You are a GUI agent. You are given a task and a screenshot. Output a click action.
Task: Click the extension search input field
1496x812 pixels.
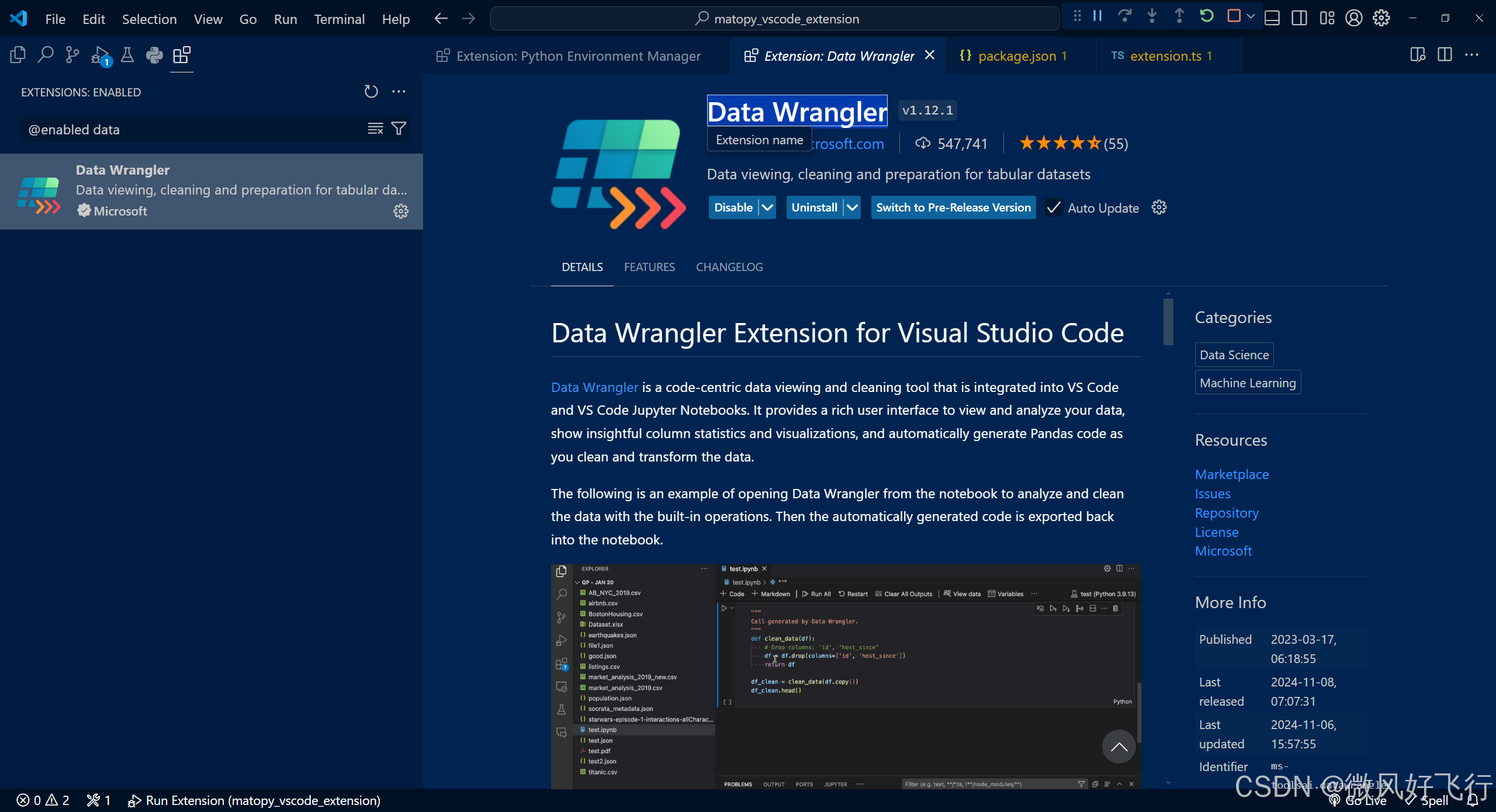(193, 129)
